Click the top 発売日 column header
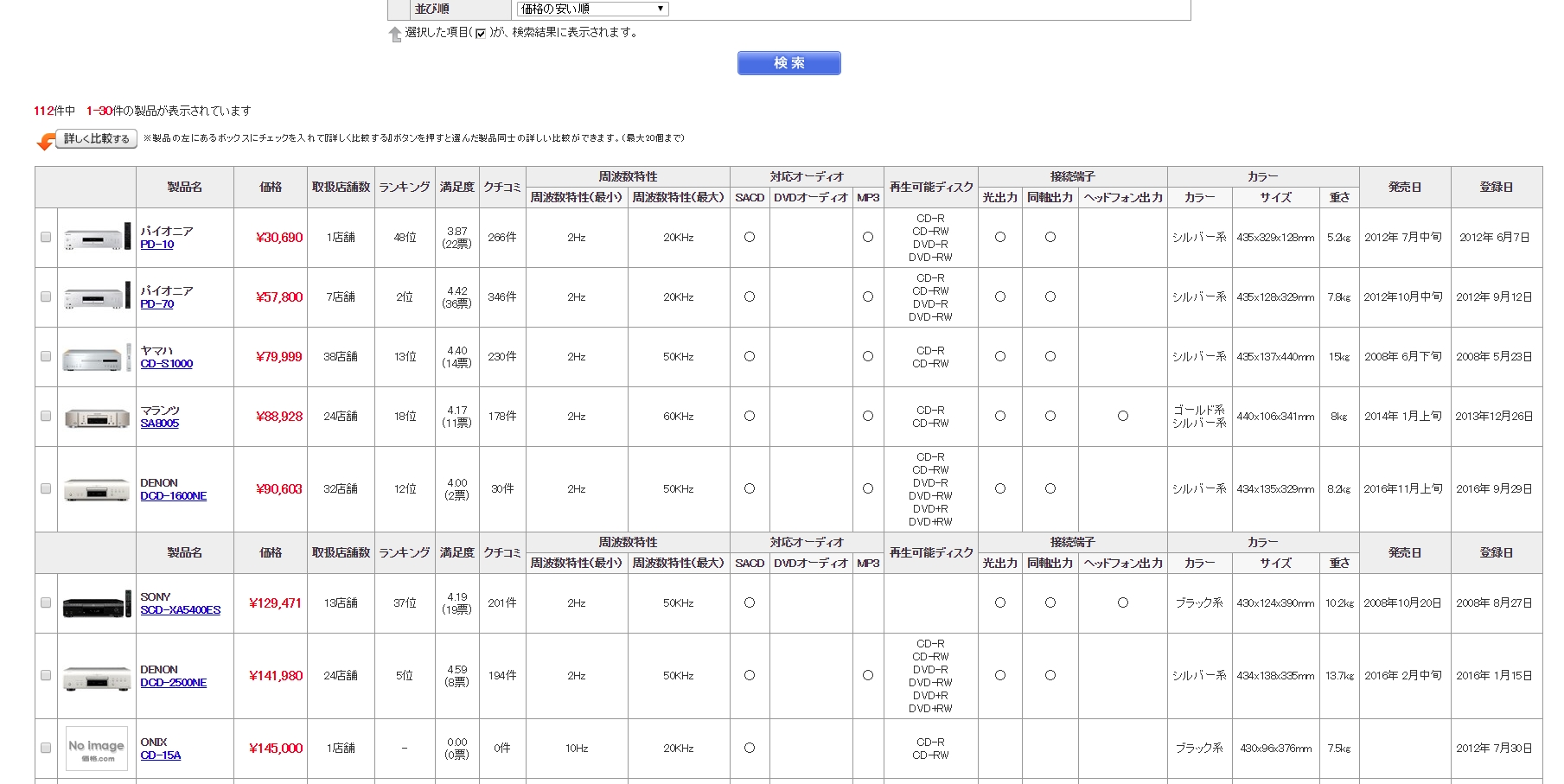Image resolution: width=1564 pixels, height=784 pixels. [1405, 187]
